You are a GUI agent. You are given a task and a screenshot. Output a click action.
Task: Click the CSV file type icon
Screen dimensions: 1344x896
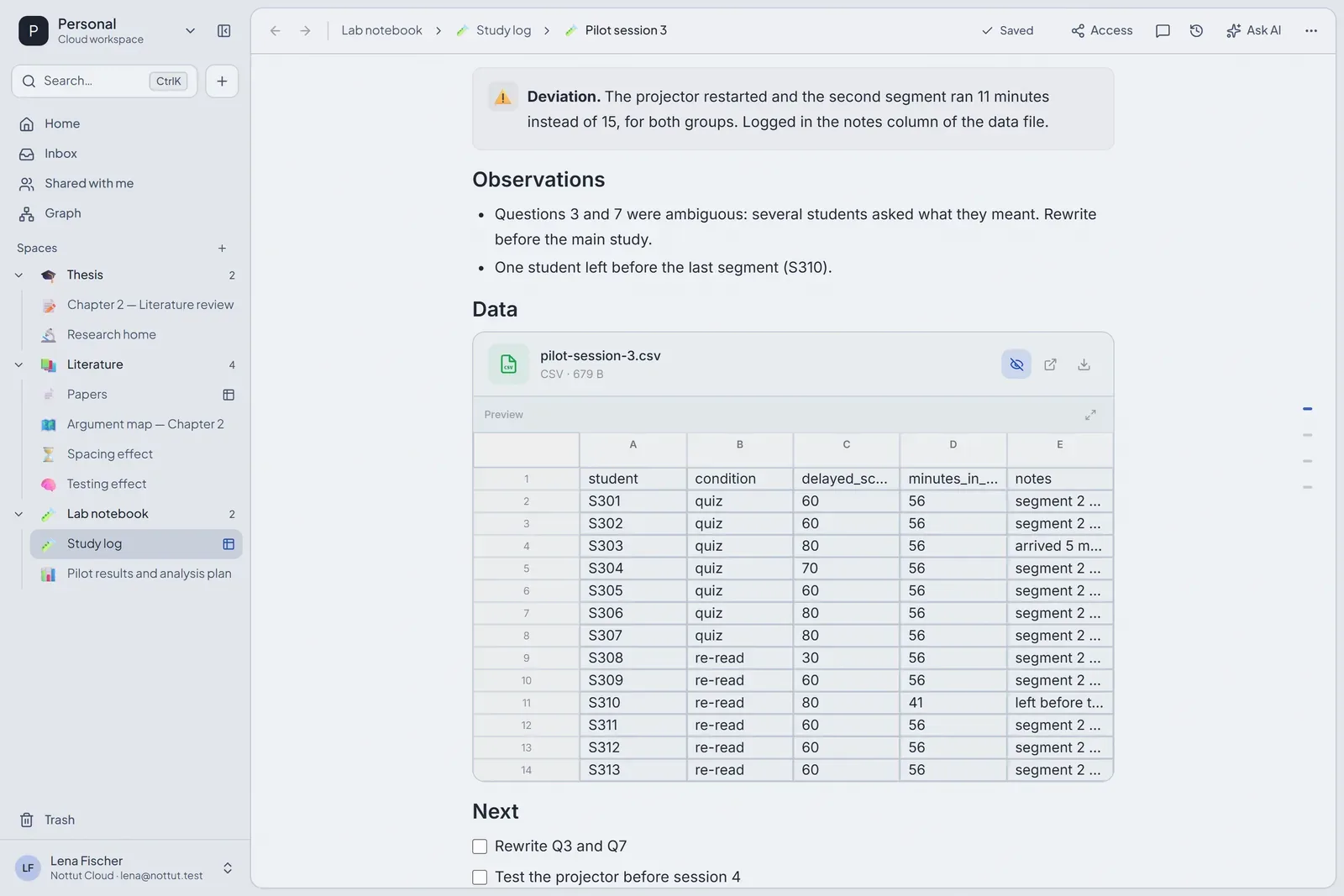pos(508,364)
